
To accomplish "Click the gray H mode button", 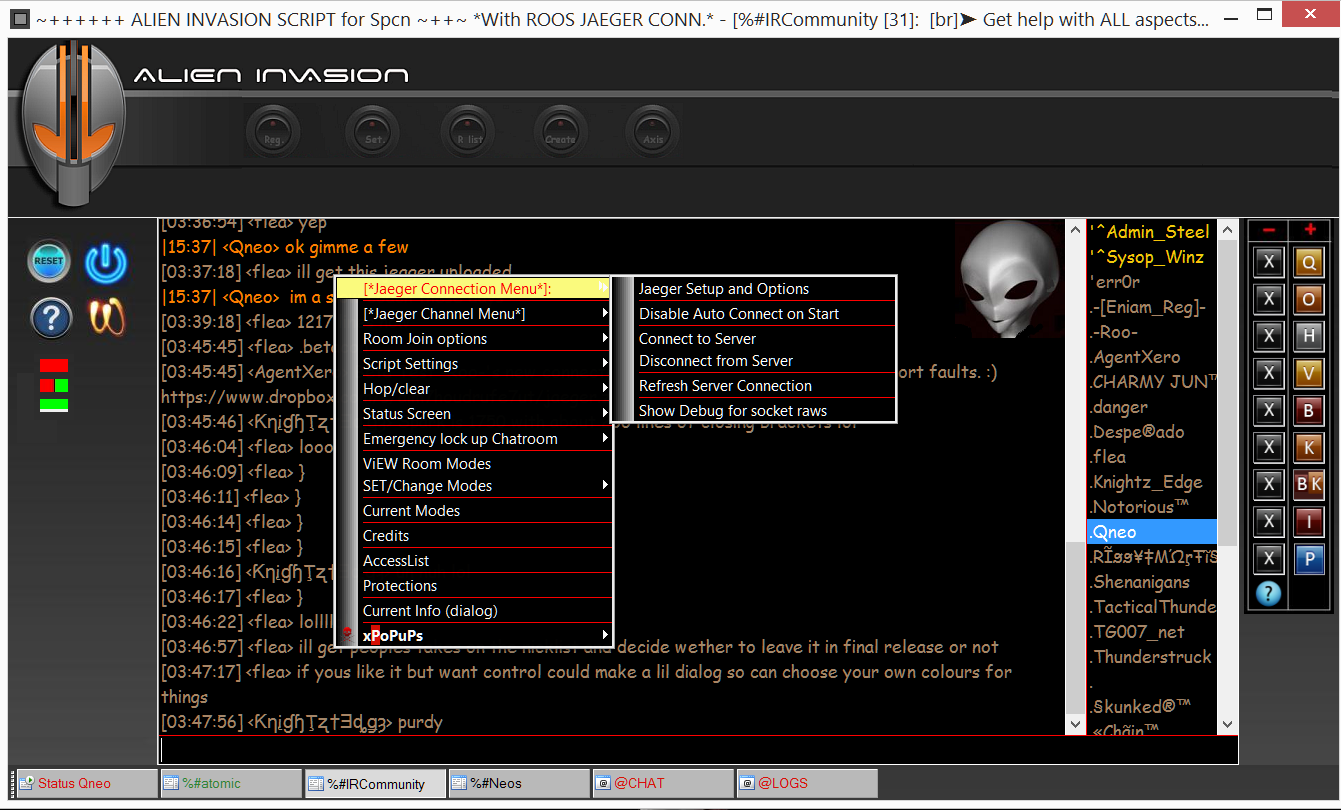I will [x=1309, y=336].
